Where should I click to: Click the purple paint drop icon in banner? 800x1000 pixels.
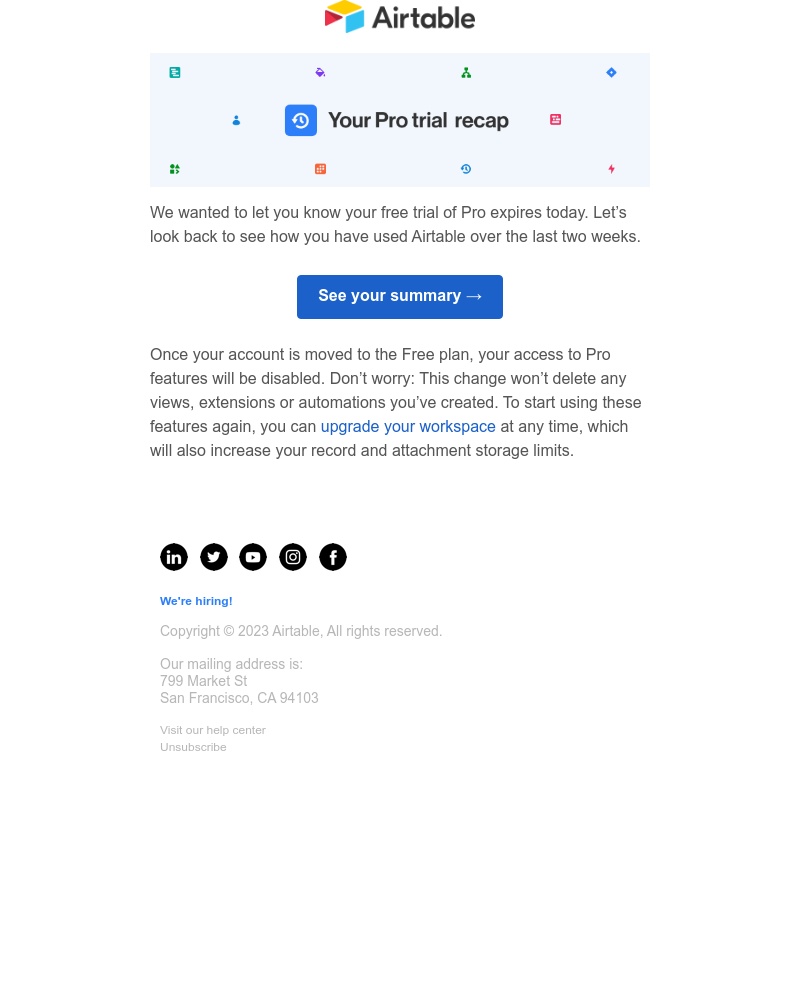pyautogui.click(x=320, y=72)
